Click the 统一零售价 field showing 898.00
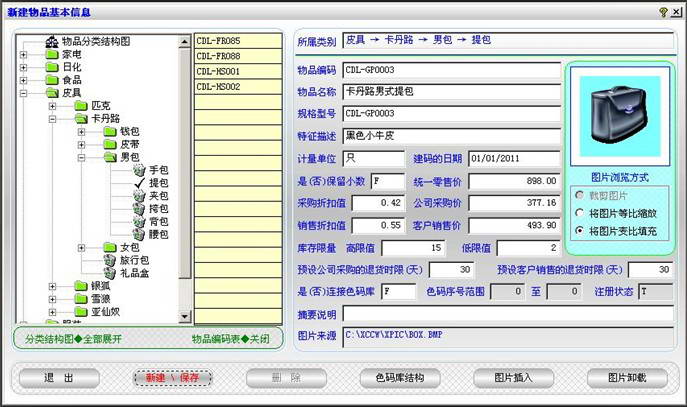Screen dimensions: 687x407 point(514,181)
